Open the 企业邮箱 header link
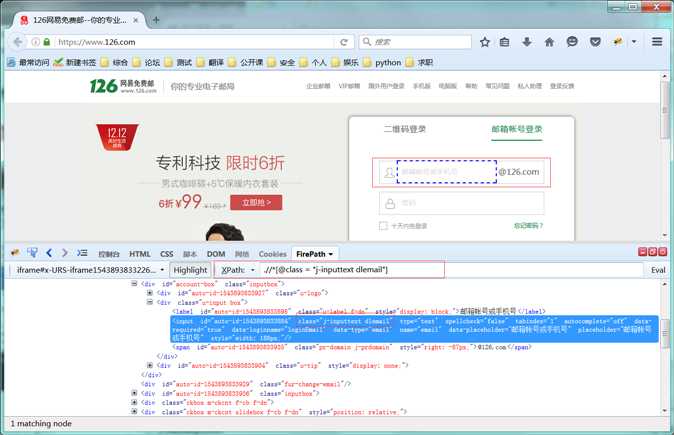This screenshot has width=674, height=435. pyautogui.click(x=318, y=86)
